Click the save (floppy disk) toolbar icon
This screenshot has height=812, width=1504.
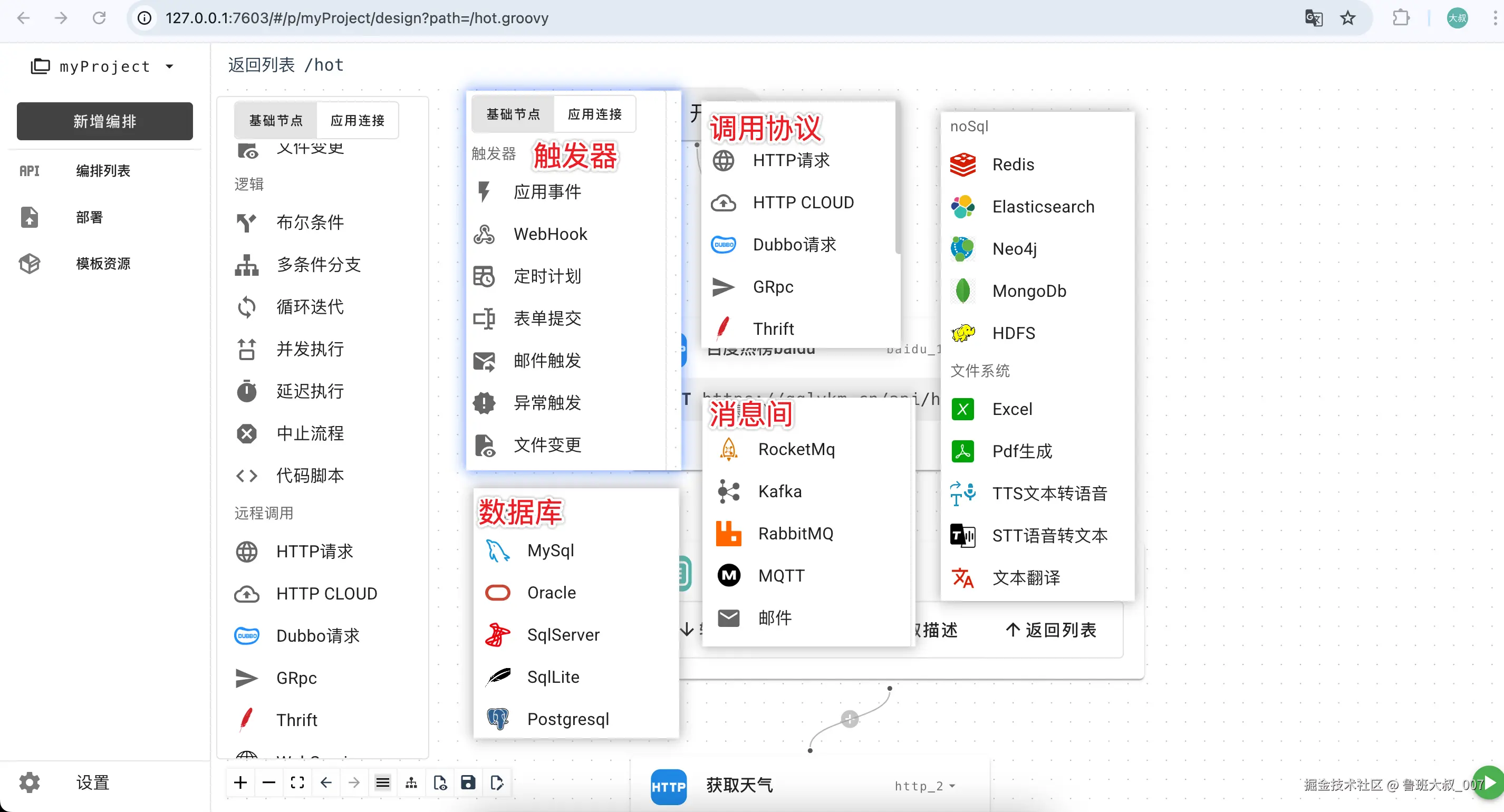(x=468, y=782)
